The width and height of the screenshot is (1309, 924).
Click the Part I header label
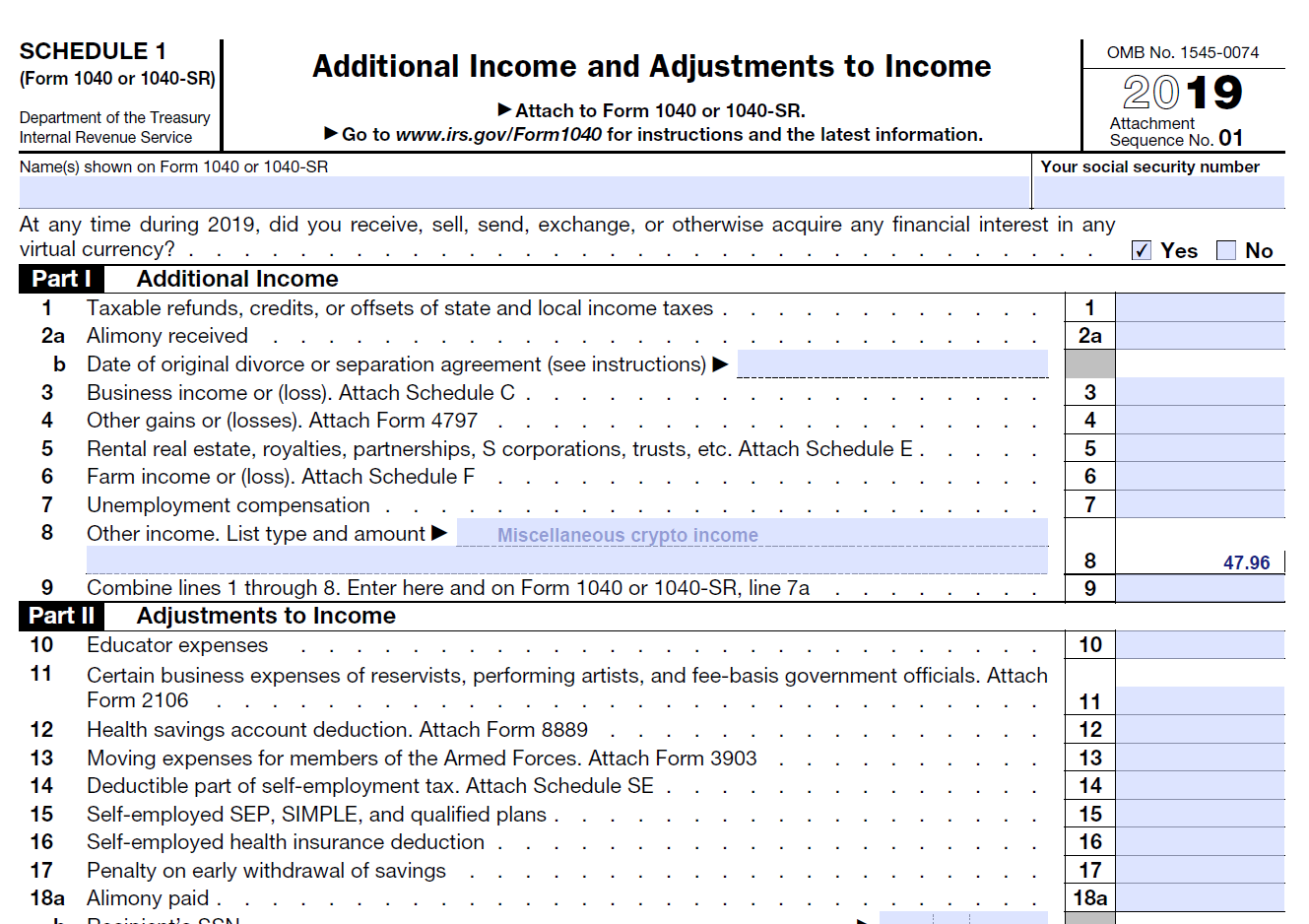[61, 279]
